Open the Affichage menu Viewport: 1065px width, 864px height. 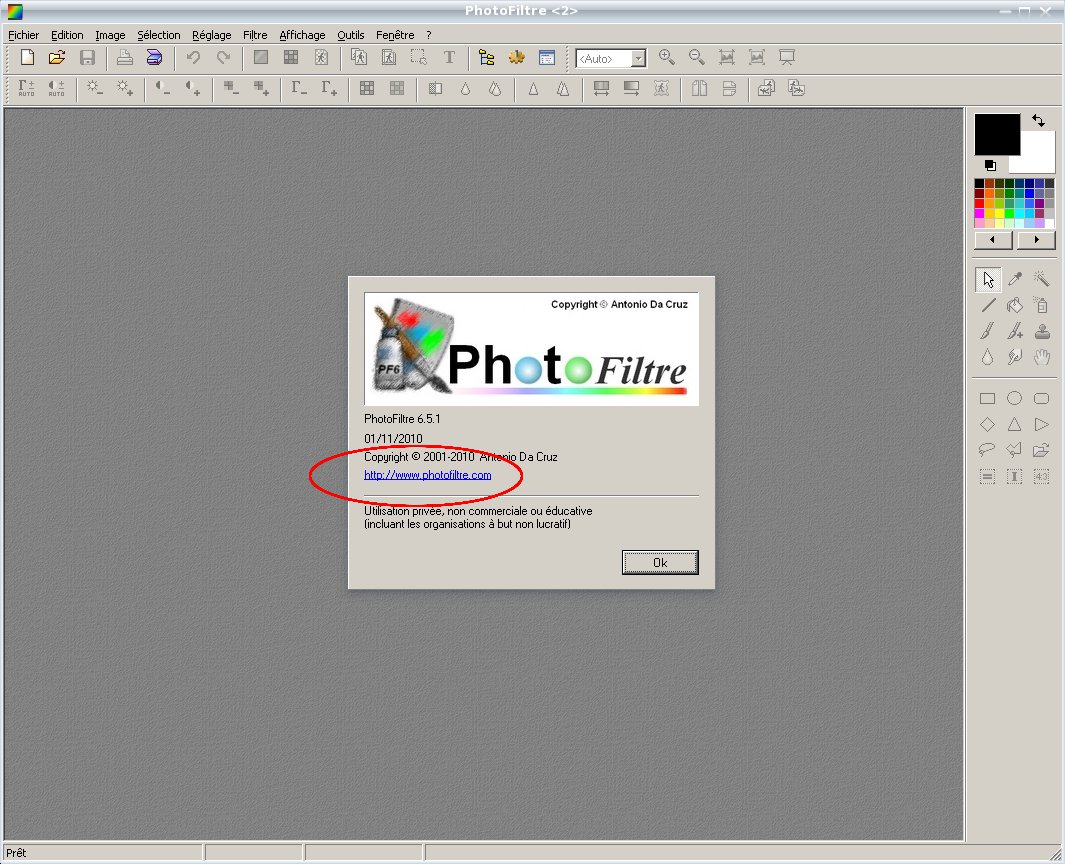302,35
